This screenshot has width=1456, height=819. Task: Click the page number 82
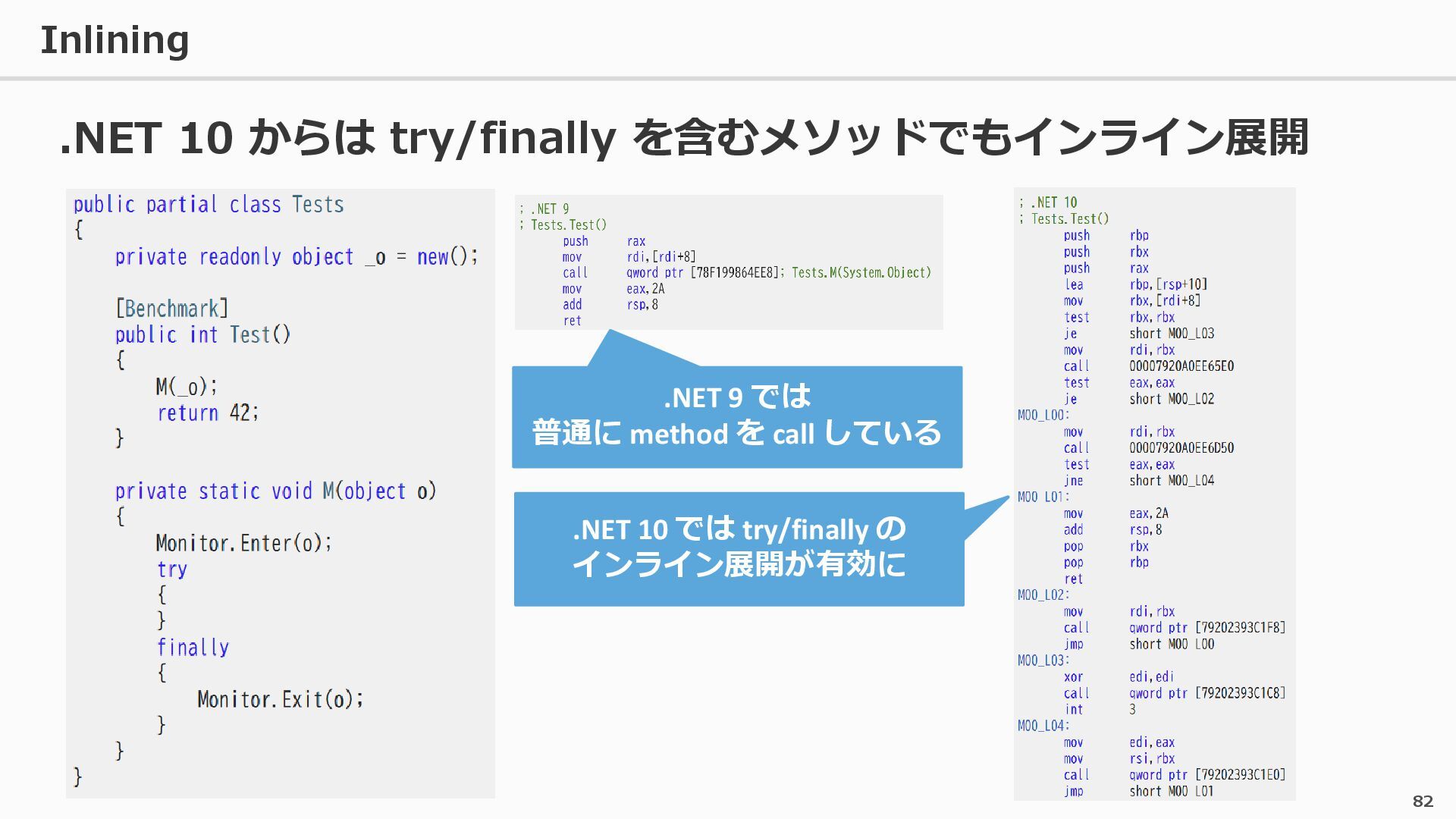coord(1423,801)
